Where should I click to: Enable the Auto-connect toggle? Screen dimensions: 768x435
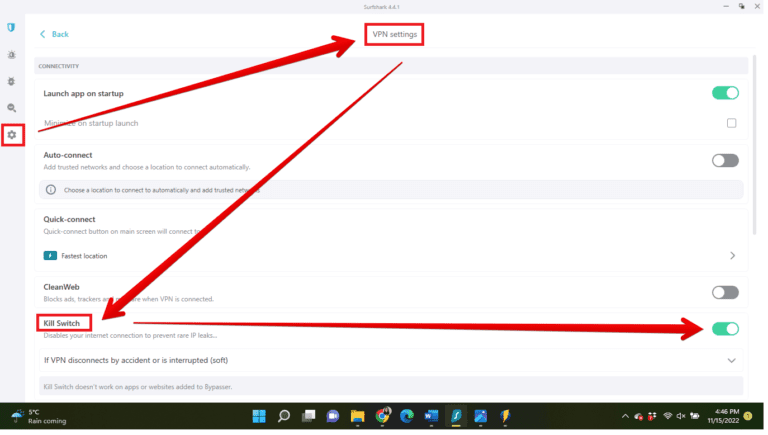tap(725, 160)
